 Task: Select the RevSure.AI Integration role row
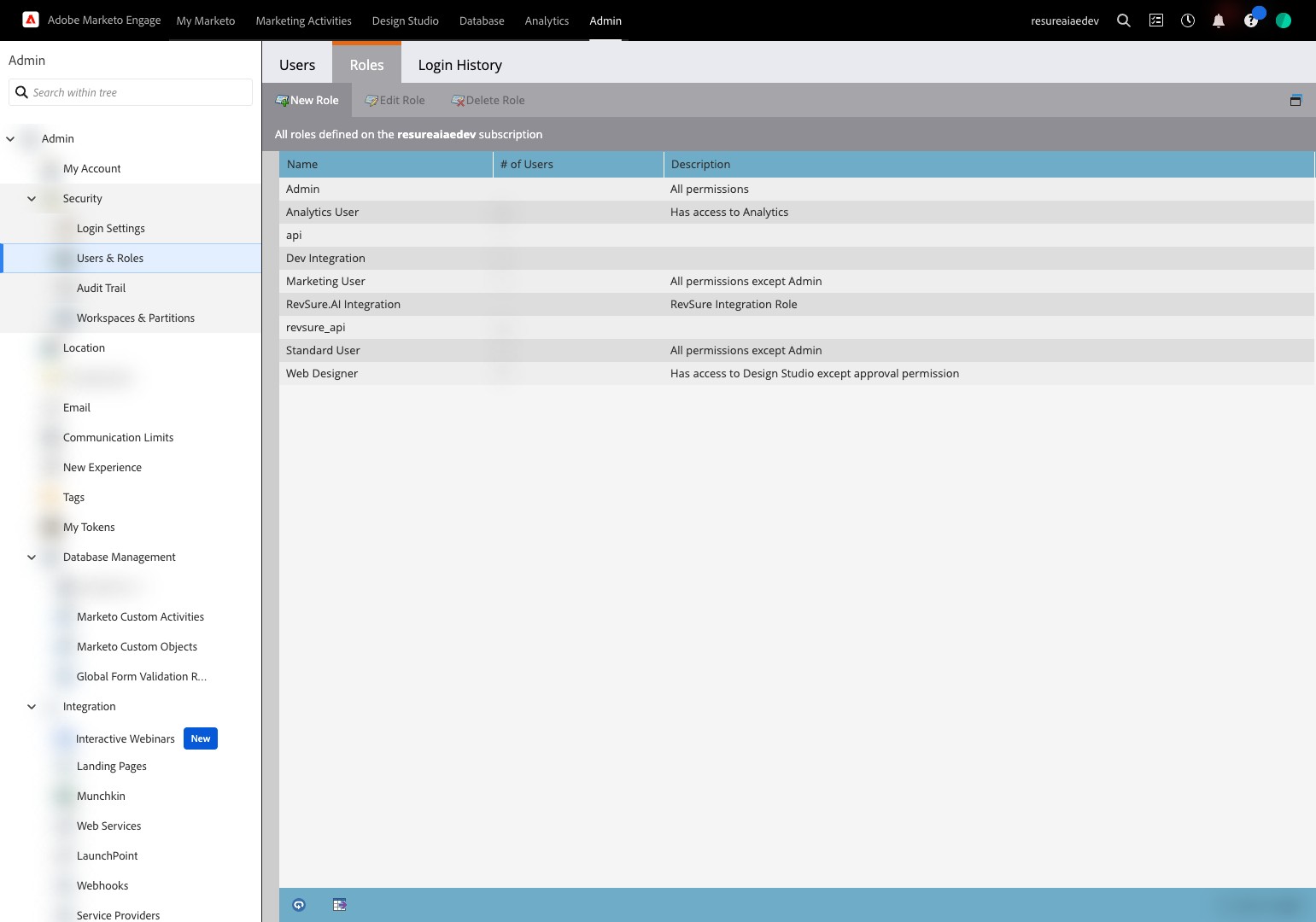pos(797,304)
